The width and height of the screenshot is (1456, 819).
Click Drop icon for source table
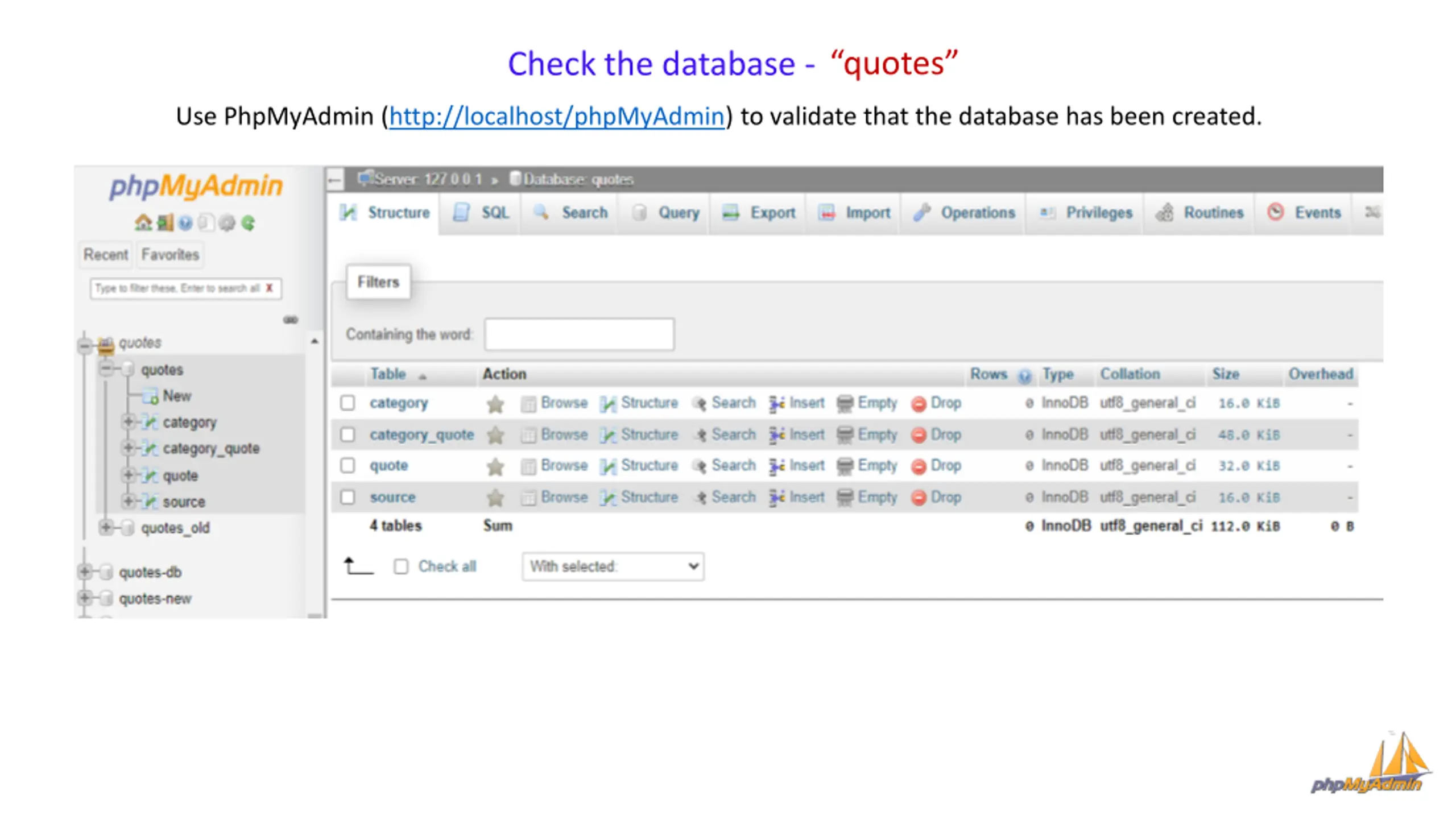click(x=919, y=498)
